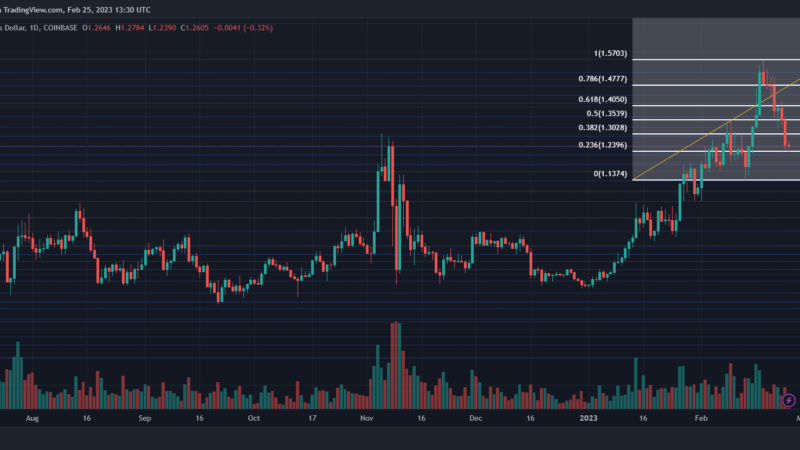
Task: Click the open value O1.2646
Action: pos(96,28)
